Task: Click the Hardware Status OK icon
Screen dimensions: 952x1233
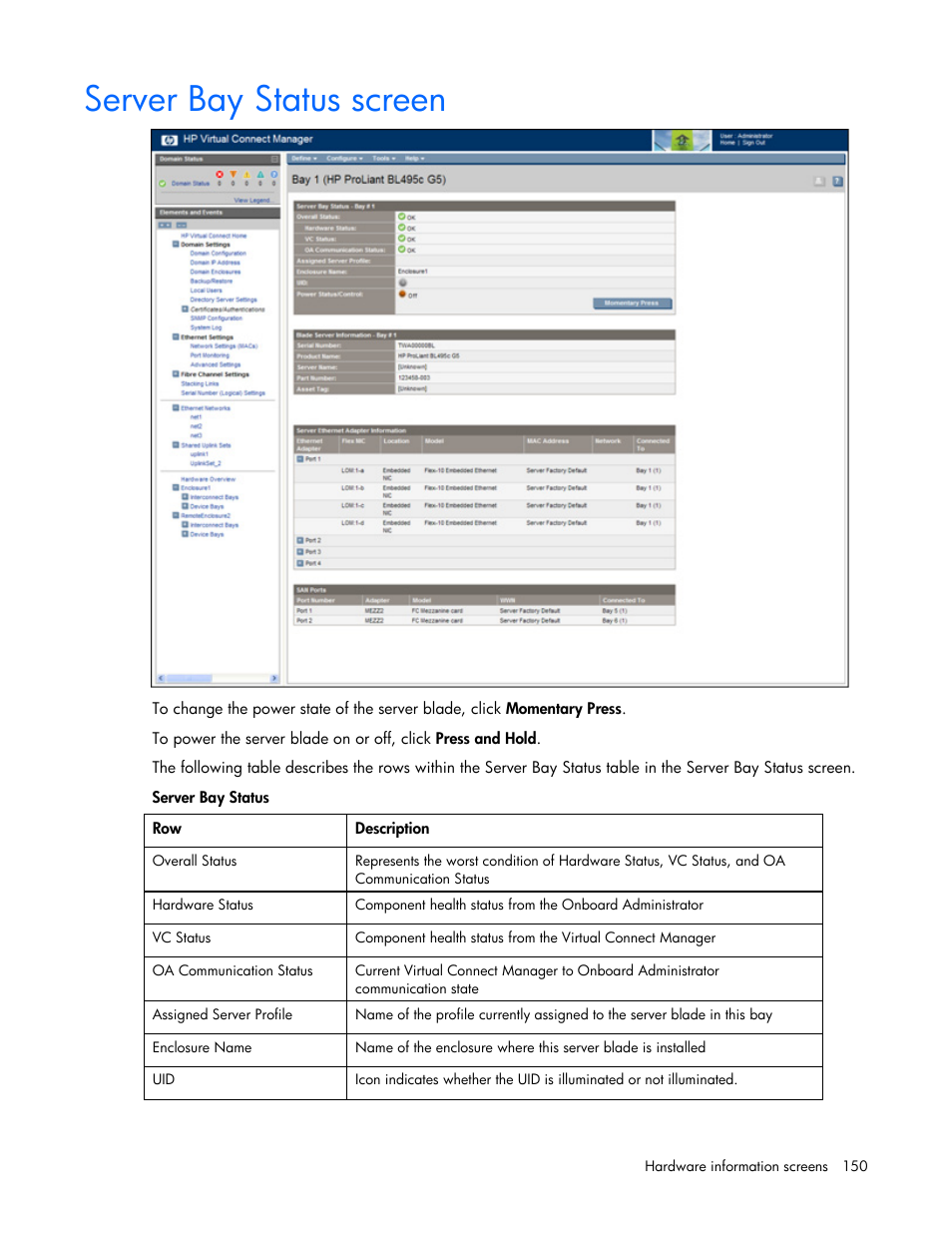Action: pyautogui.click(x=402, y=228)
